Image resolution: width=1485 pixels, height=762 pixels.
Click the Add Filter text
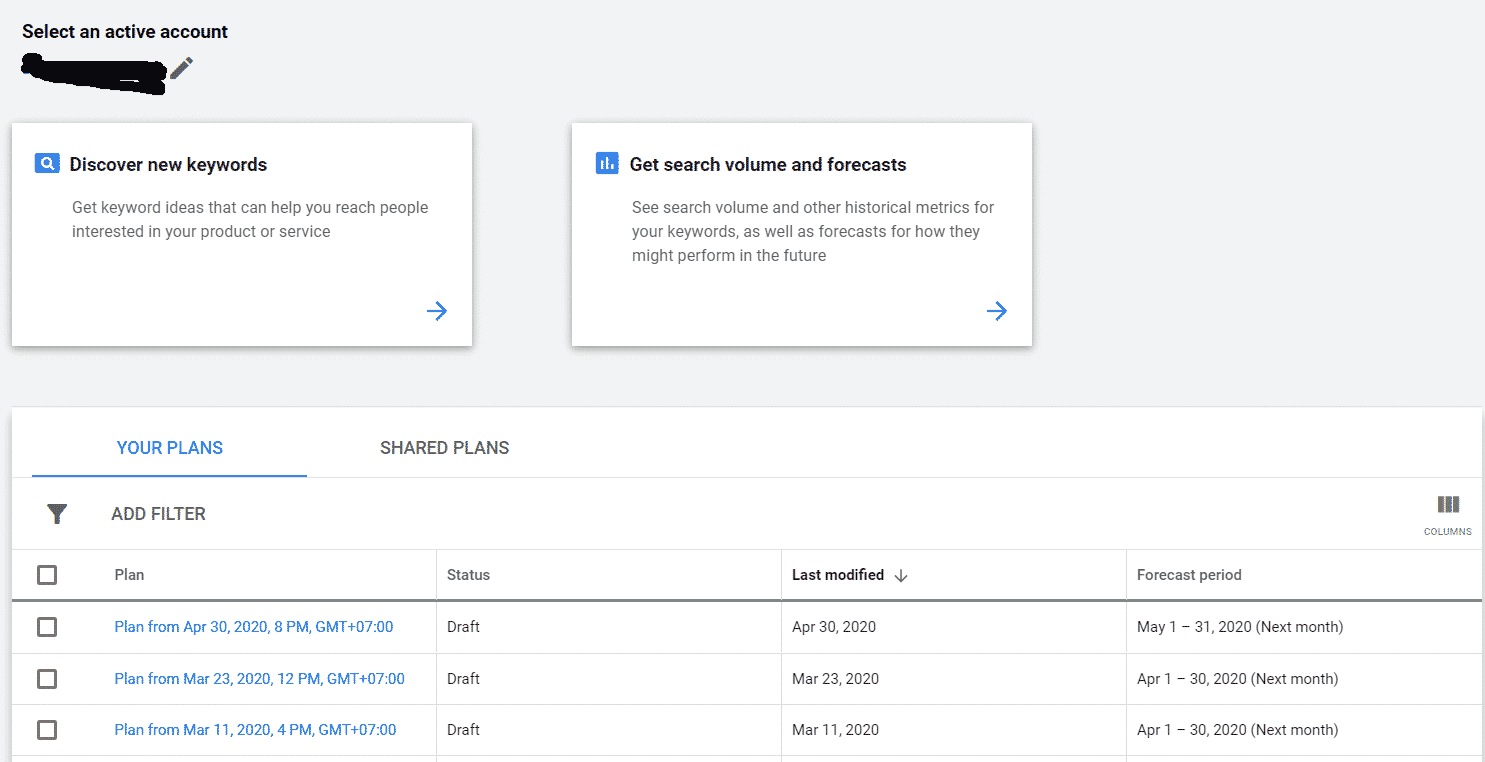[158, 514]
